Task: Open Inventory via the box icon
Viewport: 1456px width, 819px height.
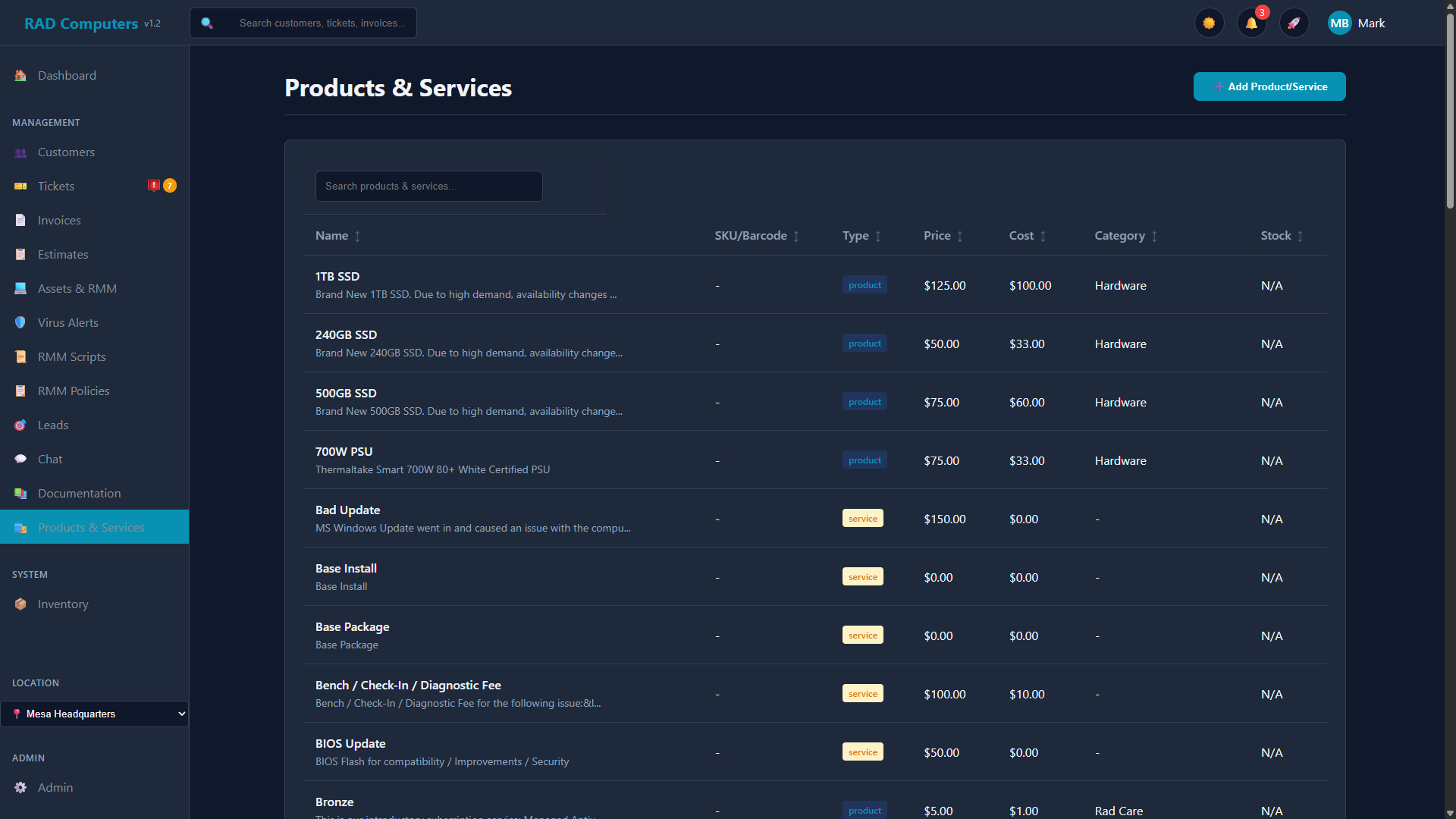Action: pyautogui.click(x=20, y=604)
